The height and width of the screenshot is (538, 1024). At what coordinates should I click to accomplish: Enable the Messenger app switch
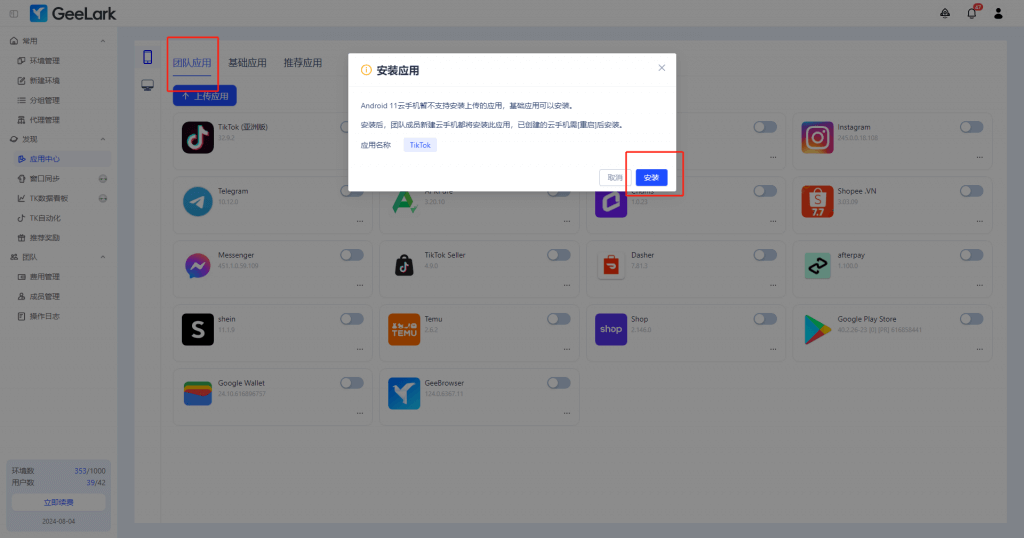coord(352,255)
